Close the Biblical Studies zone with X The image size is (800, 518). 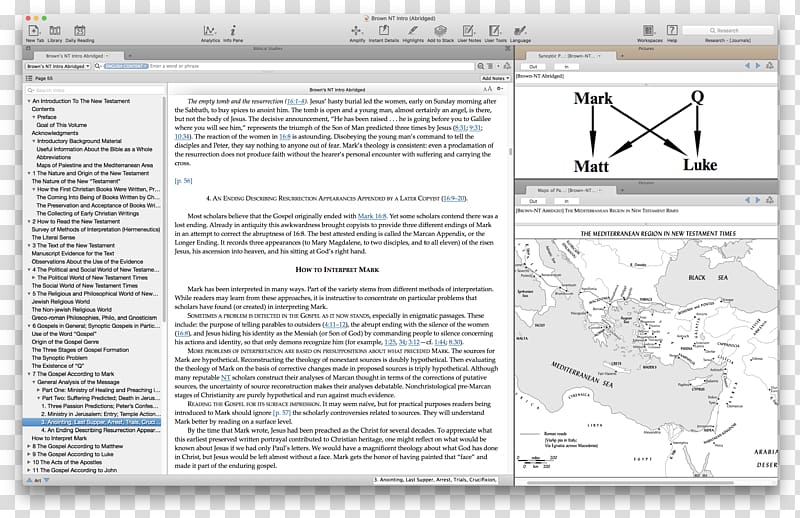click(508, 48)
